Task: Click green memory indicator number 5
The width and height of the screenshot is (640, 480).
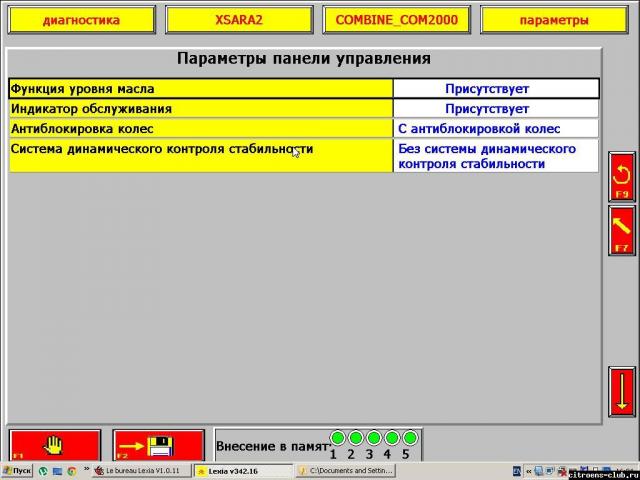Action: (409, 438)
